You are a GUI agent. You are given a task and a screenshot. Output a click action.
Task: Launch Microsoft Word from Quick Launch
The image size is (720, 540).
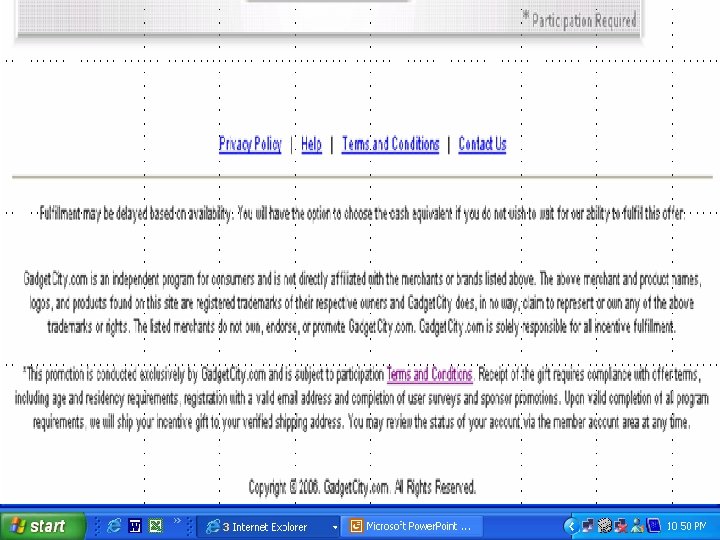click(x=135, y=526)
